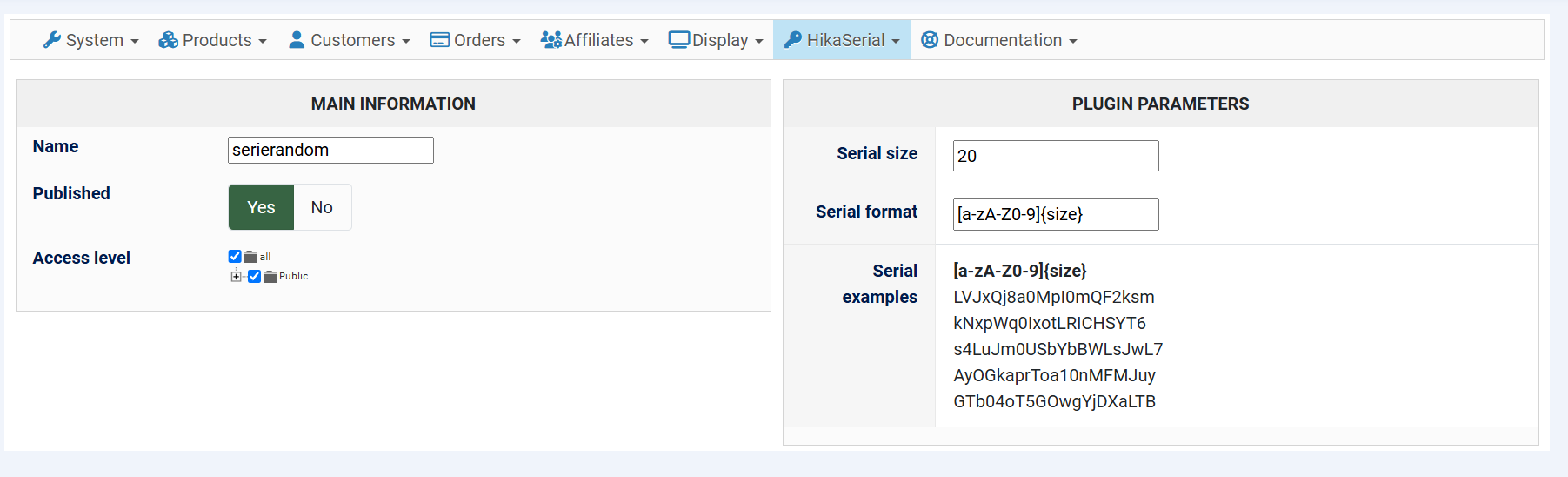Image resolution: width=1568 pixels, height=477 pixels.
Task: Open the System dropdown arrow
Action: [x=135, y=41]
